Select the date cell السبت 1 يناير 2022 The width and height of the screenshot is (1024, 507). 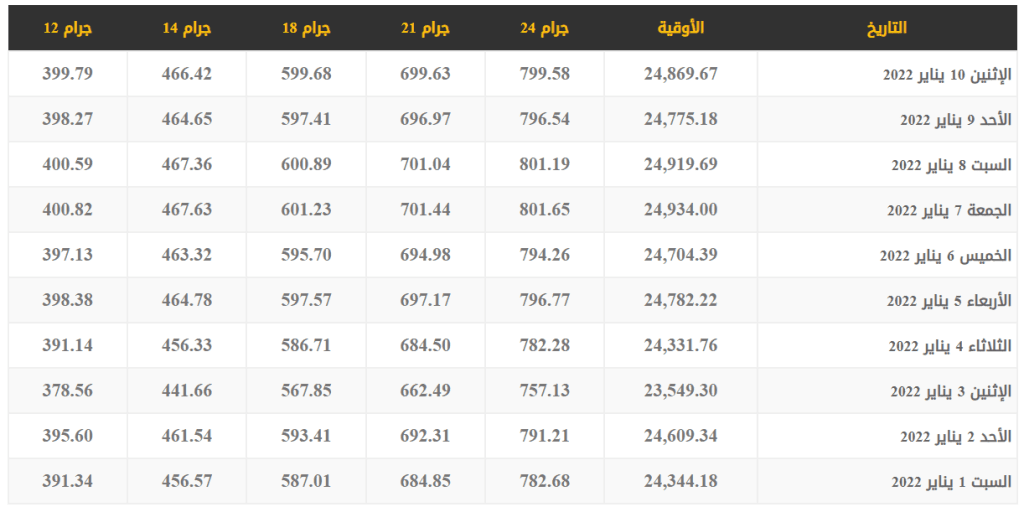(951, 482)
